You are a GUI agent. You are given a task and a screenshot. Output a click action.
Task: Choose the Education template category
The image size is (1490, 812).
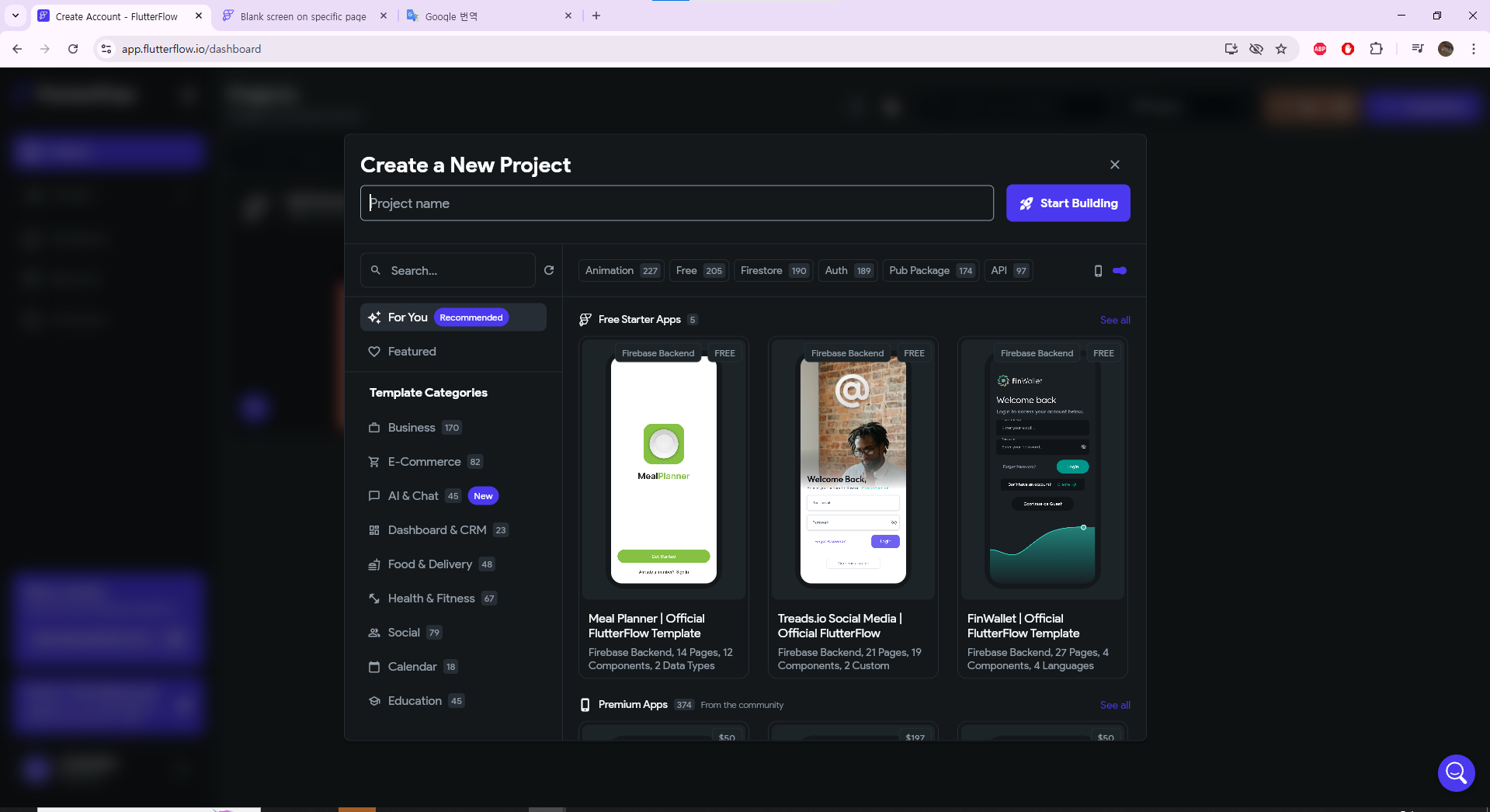(x=453, y=701)
